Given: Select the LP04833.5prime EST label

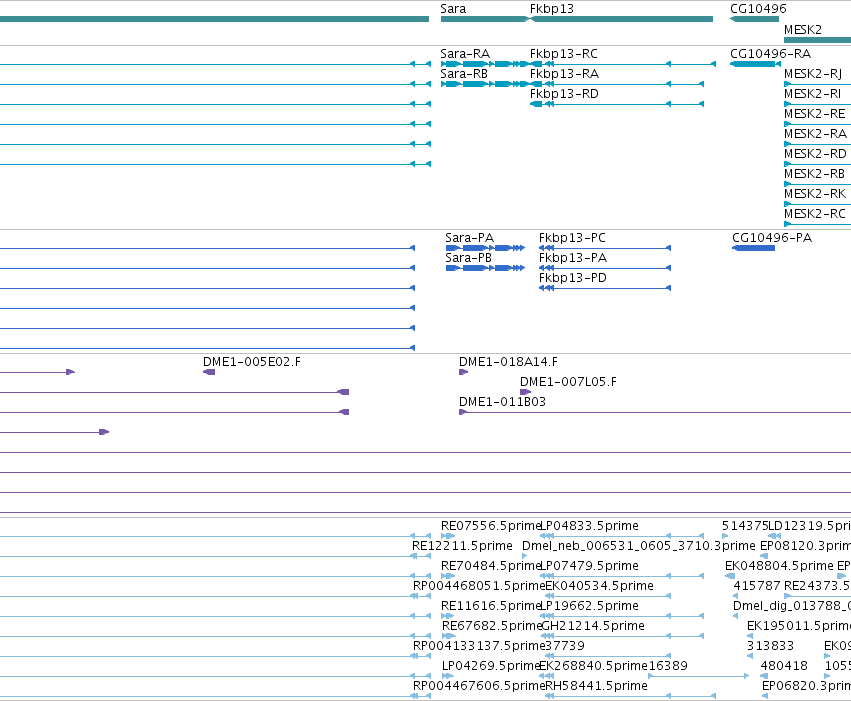Looking at the screenshot, I should click(590, 526).
